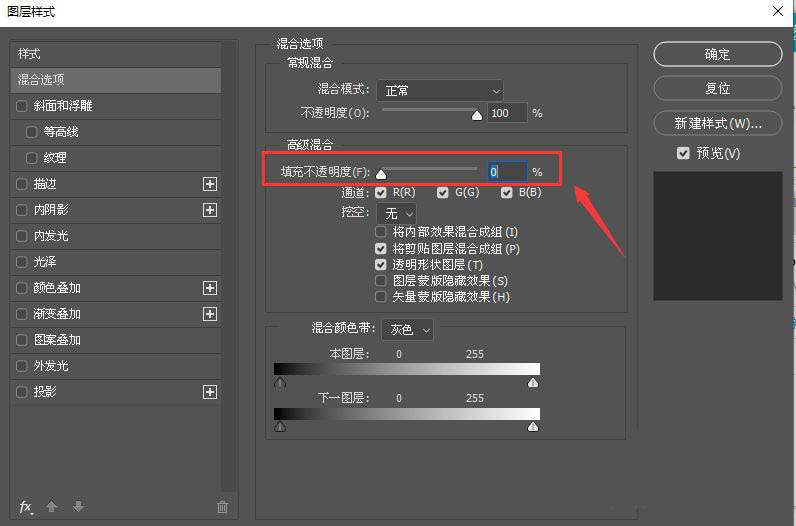796x526 pixels.
Task: Check 矢量蒙版隐藏效果(H)
Action: click(x=381, y=297)
